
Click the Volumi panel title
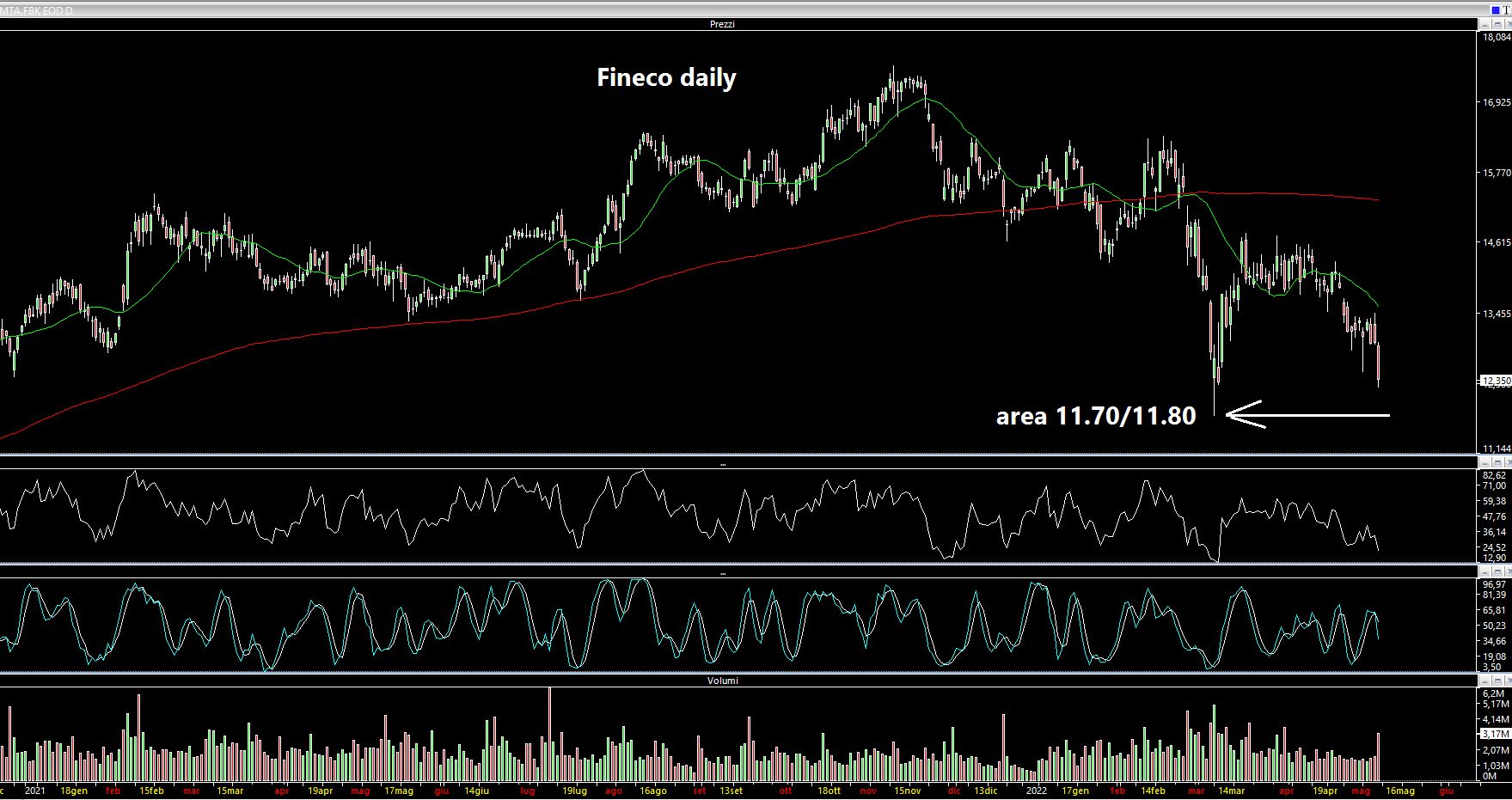[x=722, y=680]
